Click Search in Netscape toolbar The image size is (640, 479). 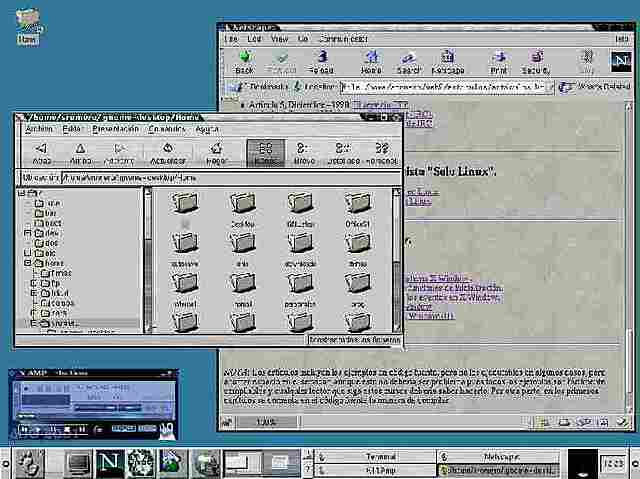coord(409,62)
